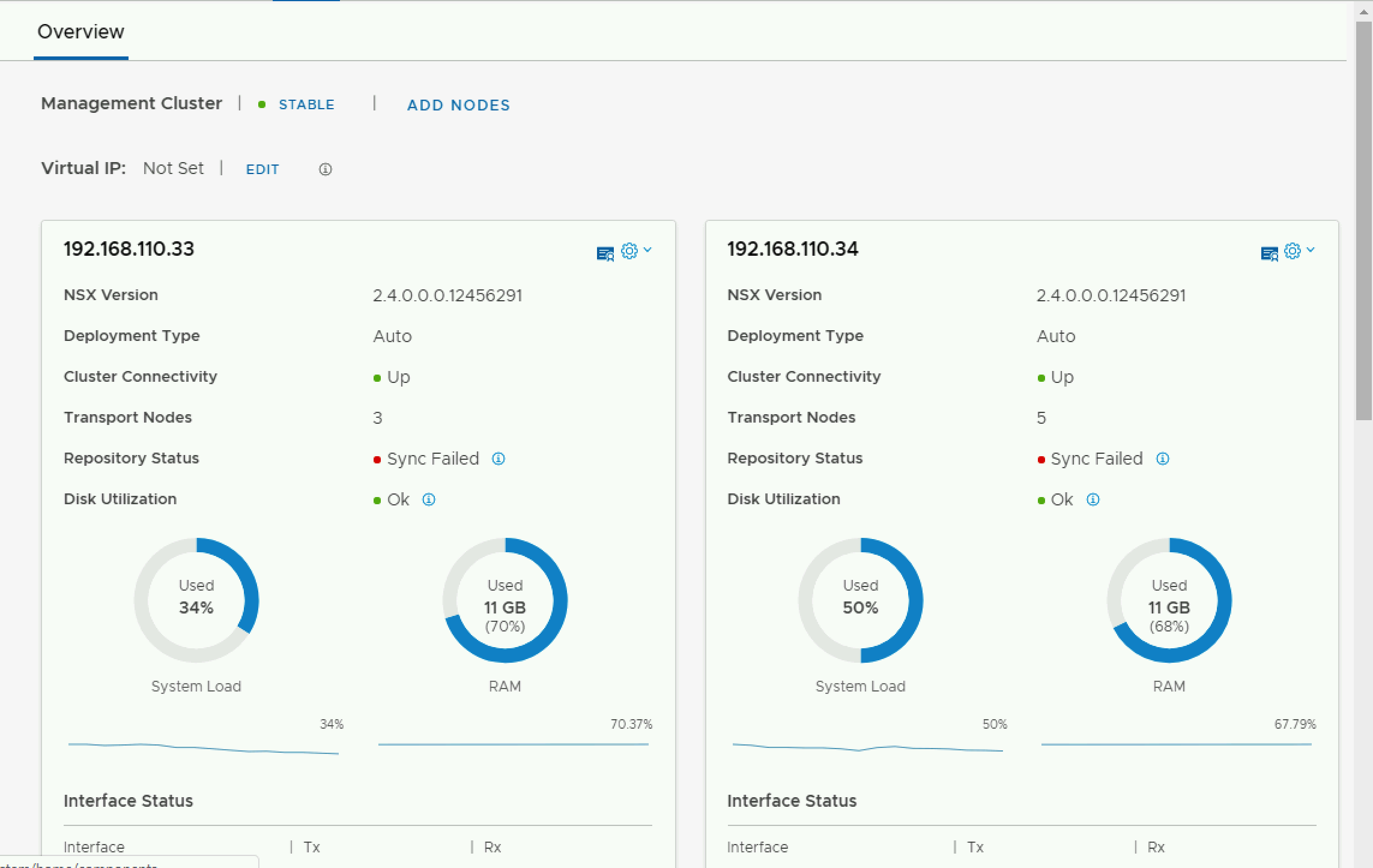Image resolution: width=1373 pixels, height=868 pixels.
Task: Click gear icon on node 192.168.110.34
Action: coord(1292,251)
